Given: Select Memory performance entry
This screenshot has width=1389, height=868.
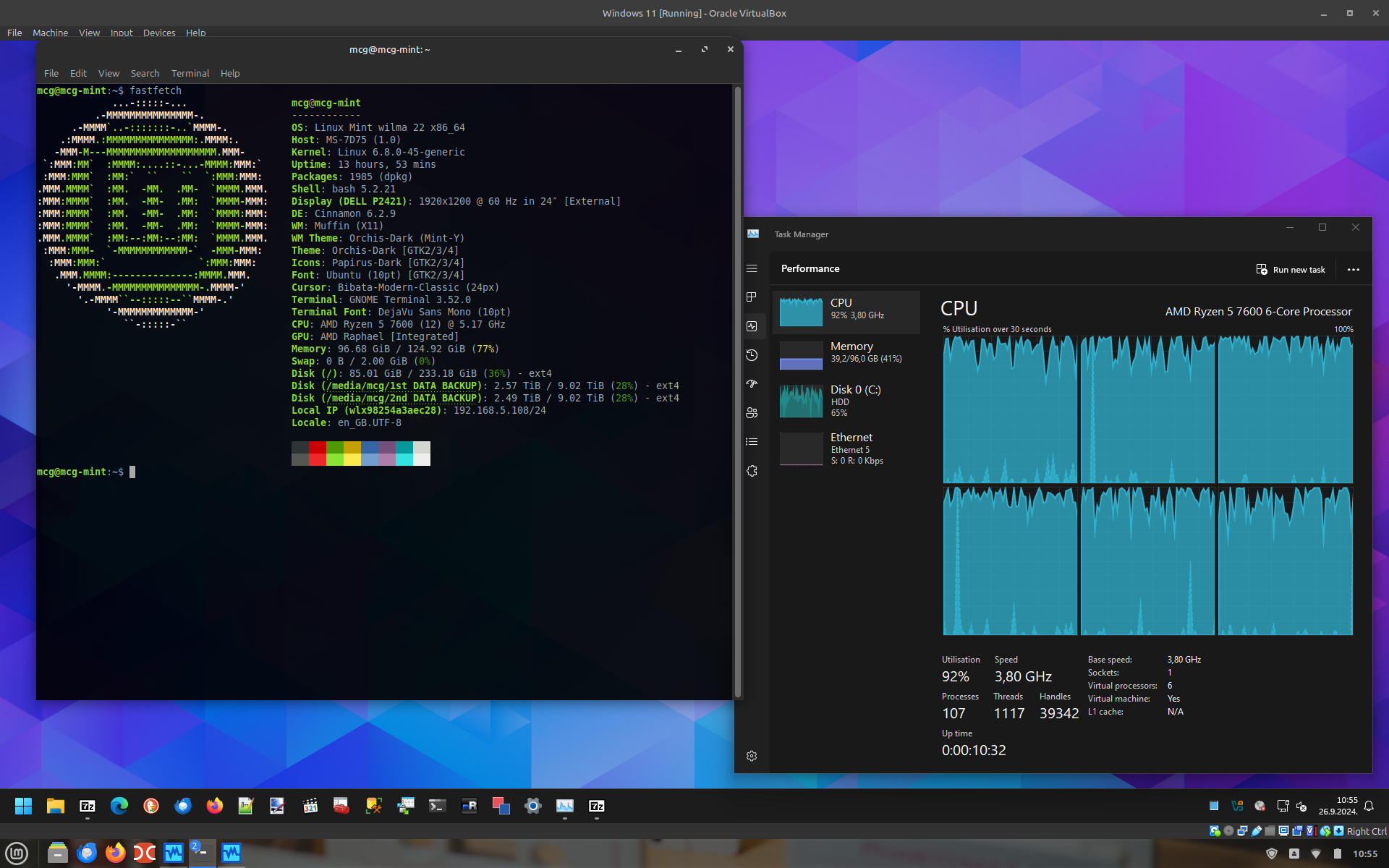Looking at the screenshot, I should click(846, 355).
